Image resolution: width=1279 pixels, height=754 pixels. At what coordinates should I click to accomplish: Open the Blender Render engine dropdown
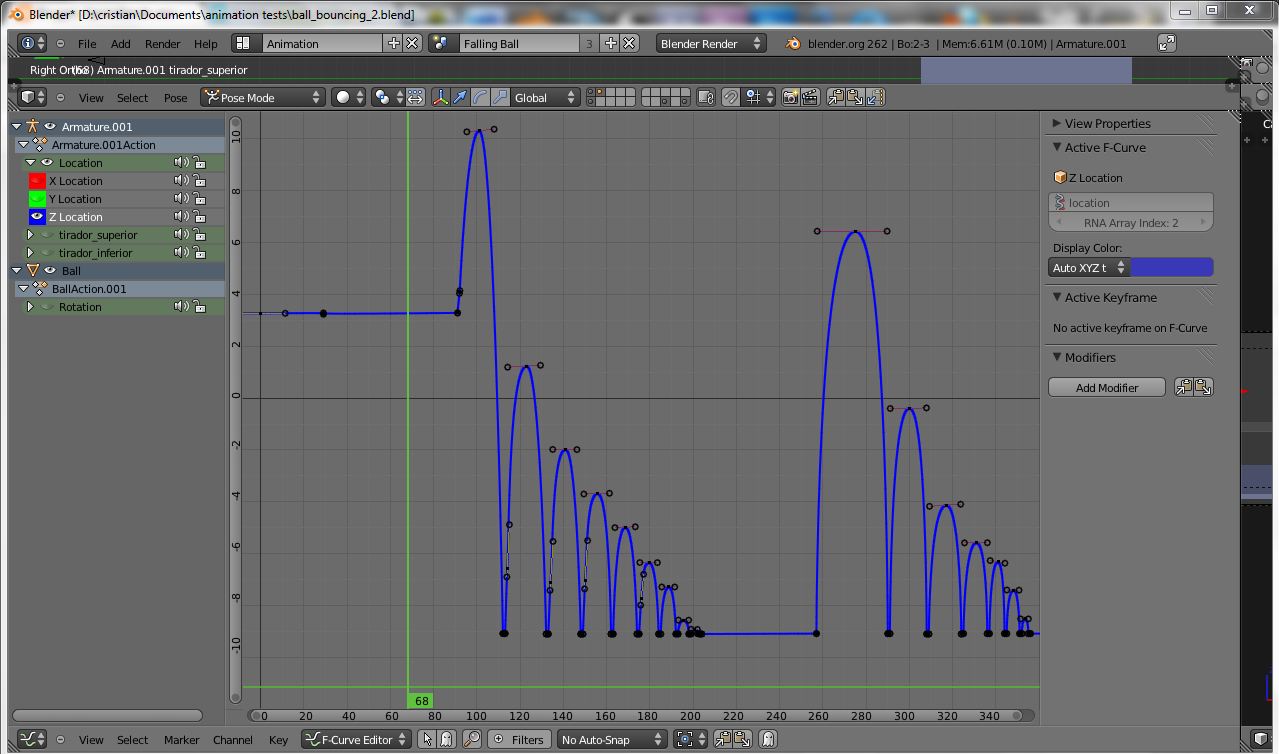click(x=711, y=43)
